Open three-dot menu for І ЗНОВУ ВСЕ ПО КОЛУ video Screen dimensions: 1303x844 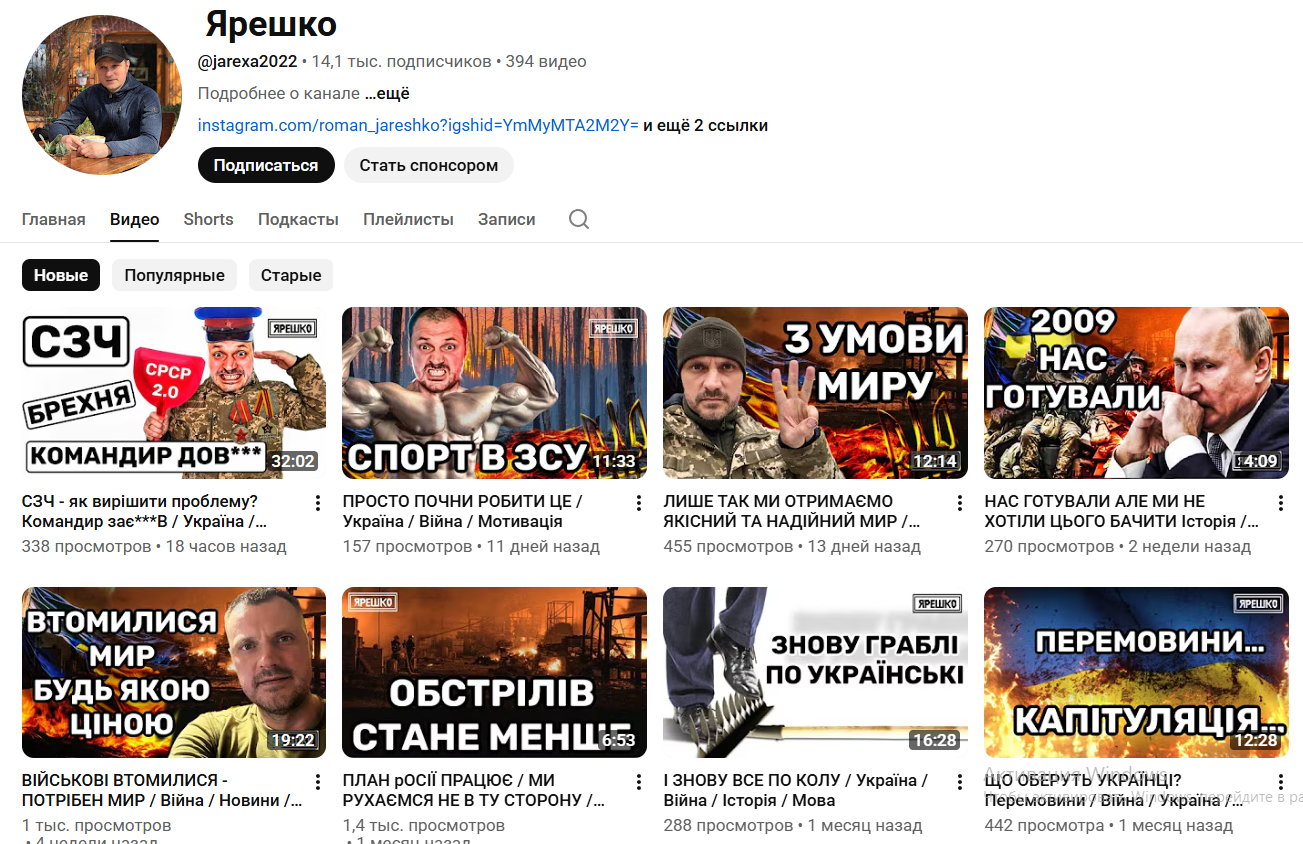[959, 782]
